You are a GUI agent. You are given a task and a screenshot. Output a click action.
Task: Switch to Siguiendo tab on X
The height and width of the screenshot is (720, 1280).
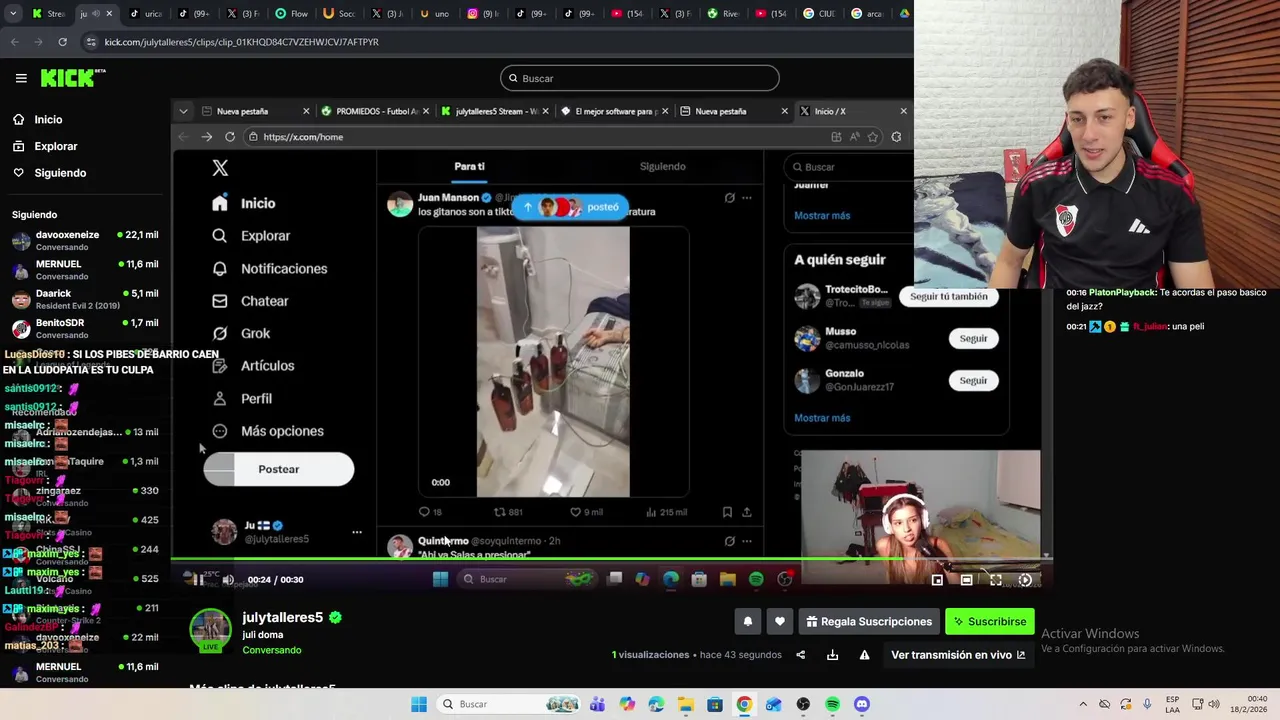tap(662, 167)
